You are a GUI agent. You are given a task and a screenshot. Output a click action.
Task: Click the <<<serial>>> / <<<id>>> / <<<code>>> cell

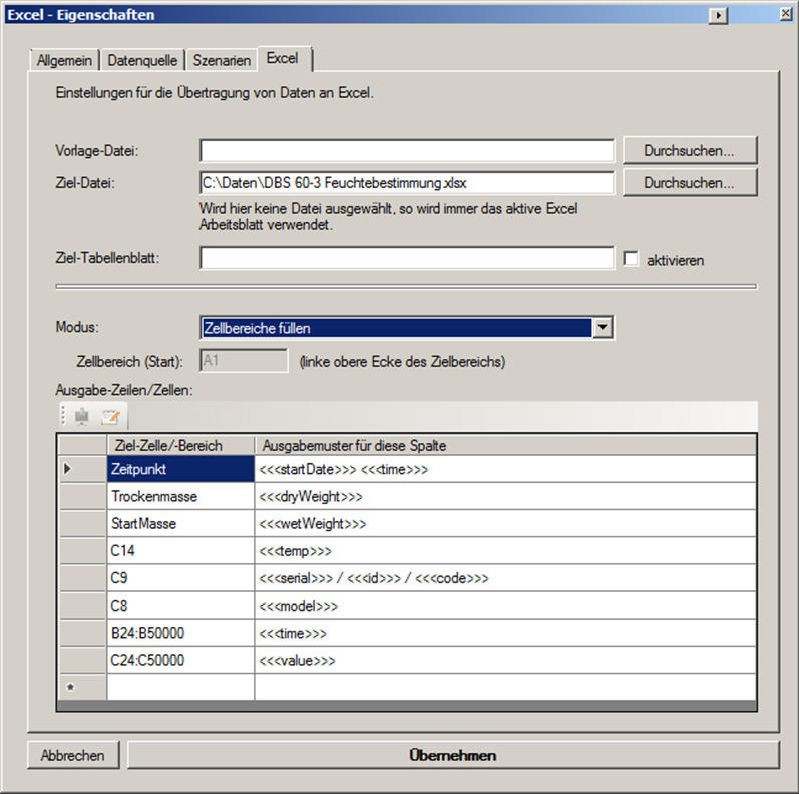click(x=505, y=578)
